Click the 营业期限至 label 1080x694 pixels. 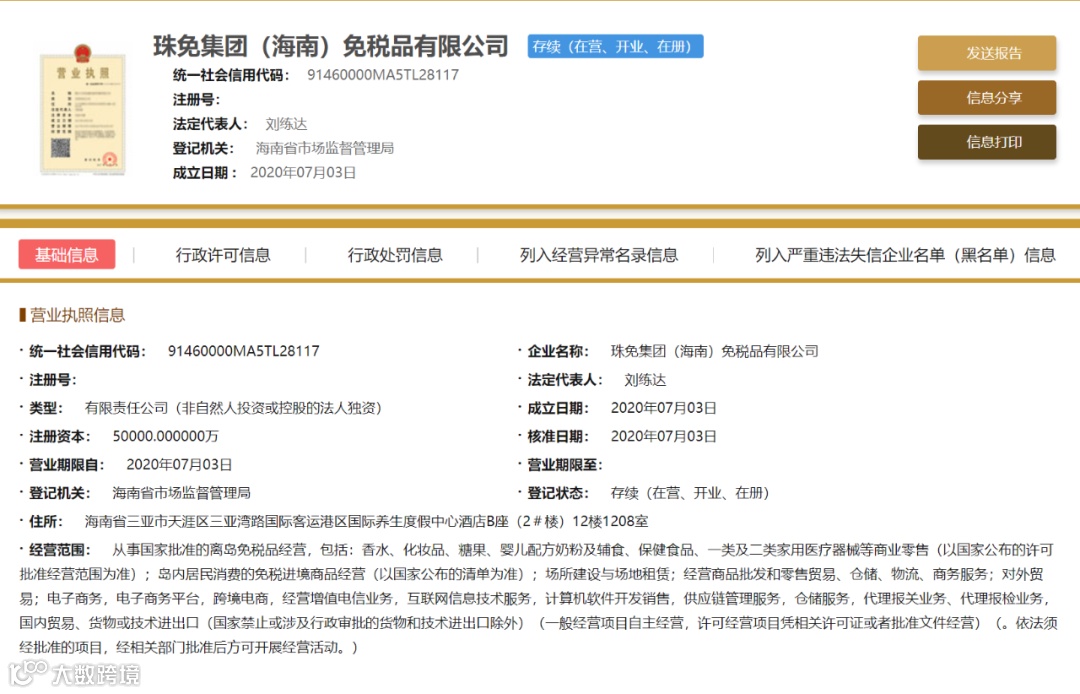565,465
